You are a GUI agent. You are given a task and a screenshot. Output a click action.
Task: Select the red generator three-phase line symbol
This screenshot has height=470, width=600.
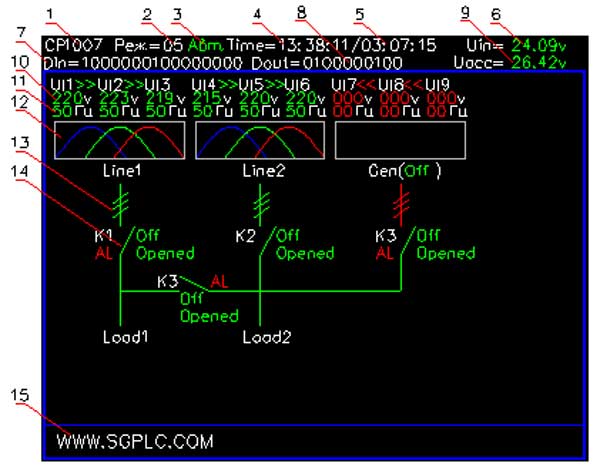401,204
